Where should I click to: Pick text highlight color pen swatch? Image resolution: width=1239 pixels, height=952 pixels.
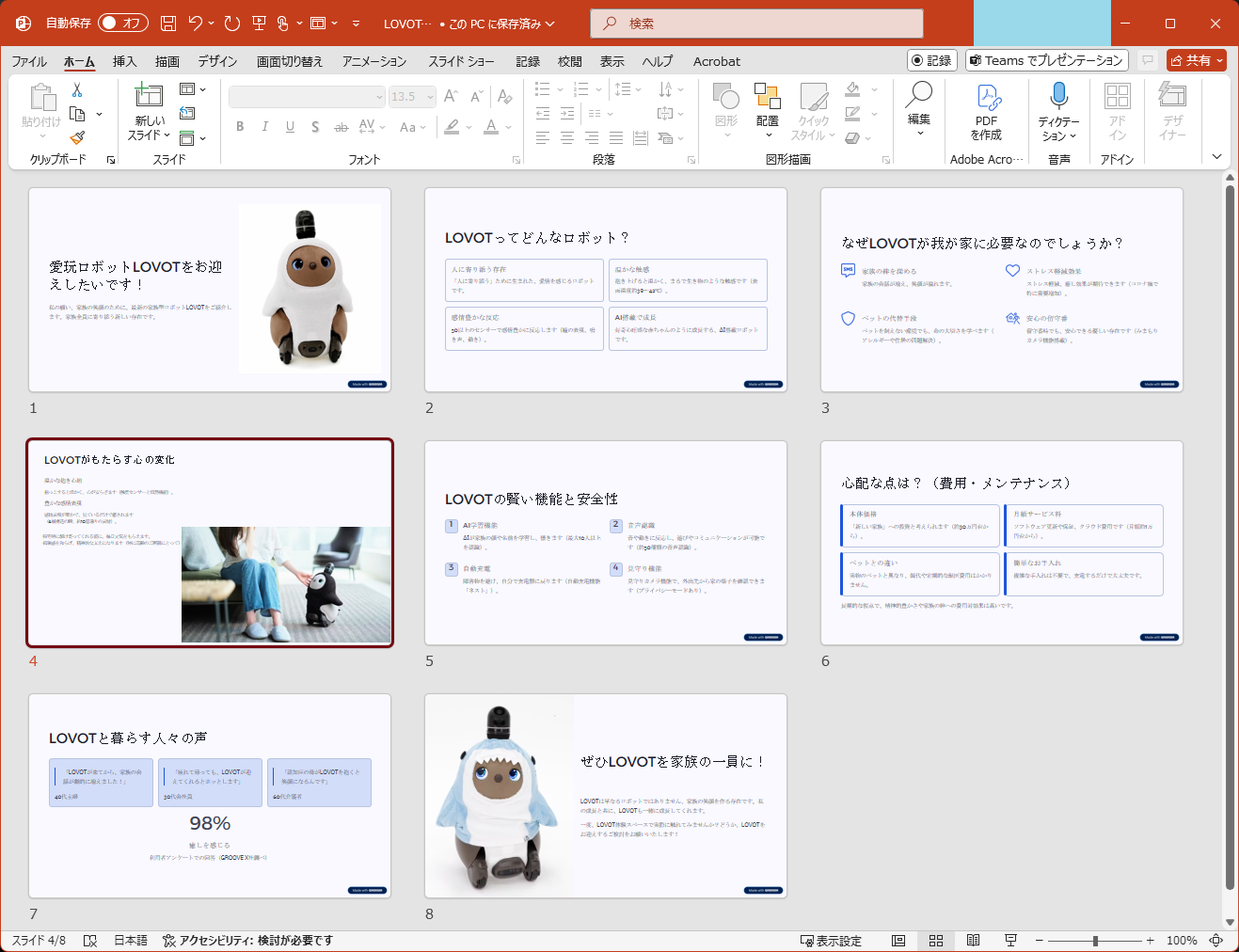tap(453, 127)
